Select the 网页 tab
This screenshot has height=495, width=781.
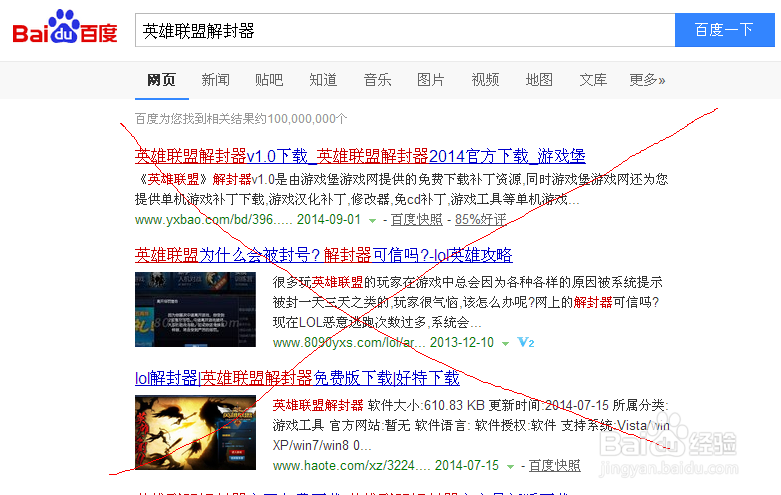click(161, 80)
